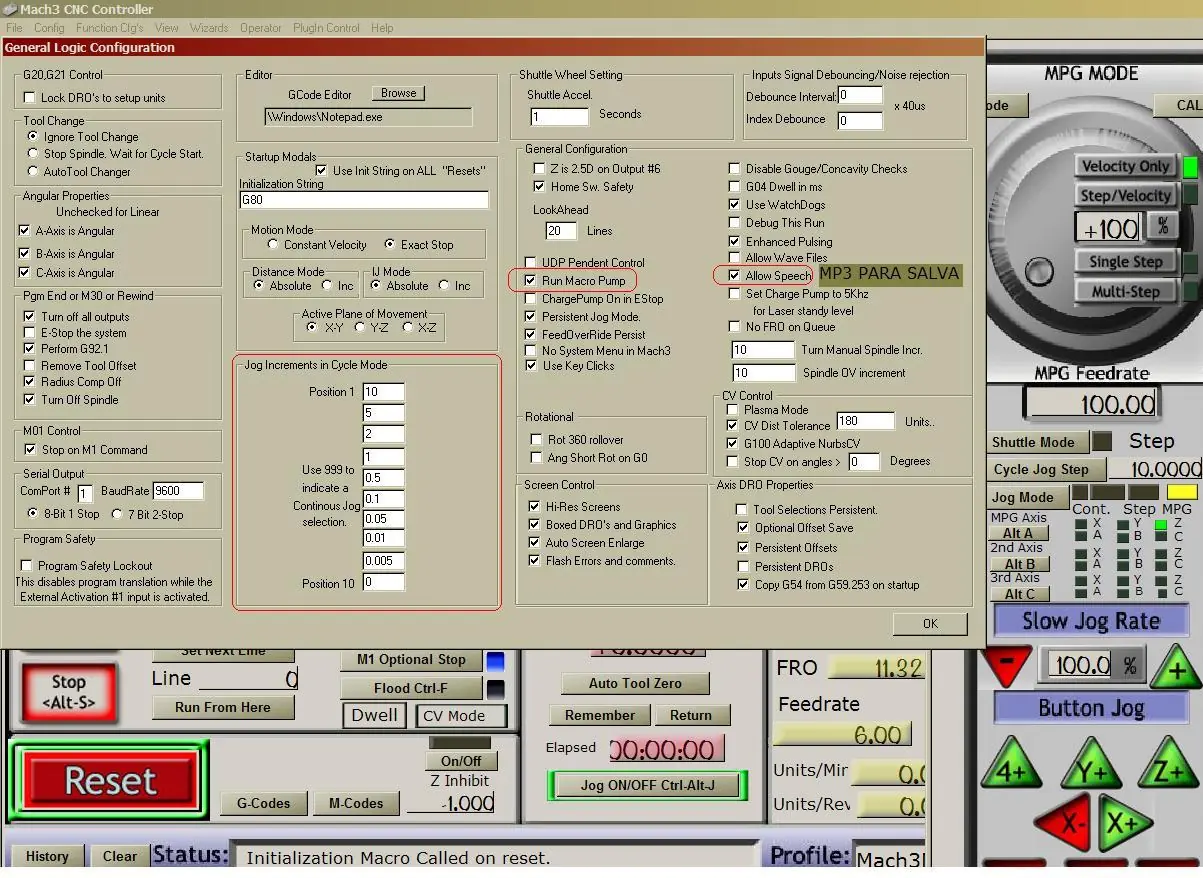Toggle Use WatchDogs checkbox
Viewport: 1203px width, 878px height.
click(735, 205)
